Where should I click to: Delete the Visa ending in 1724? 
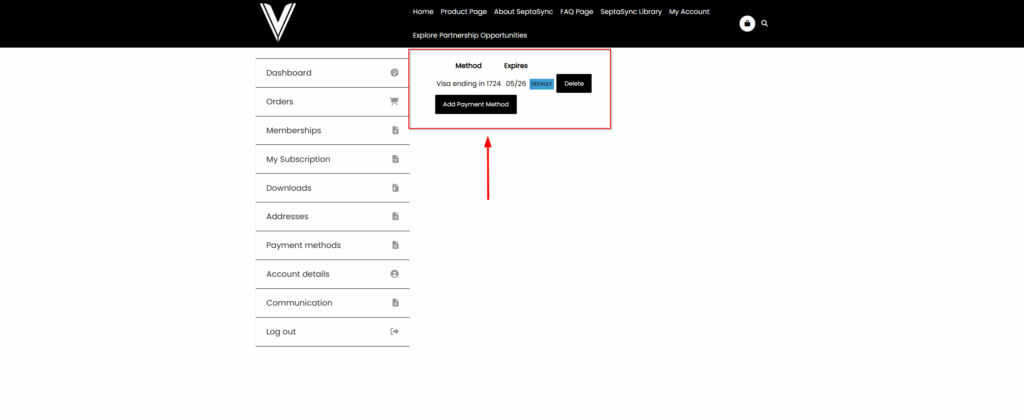574,84
